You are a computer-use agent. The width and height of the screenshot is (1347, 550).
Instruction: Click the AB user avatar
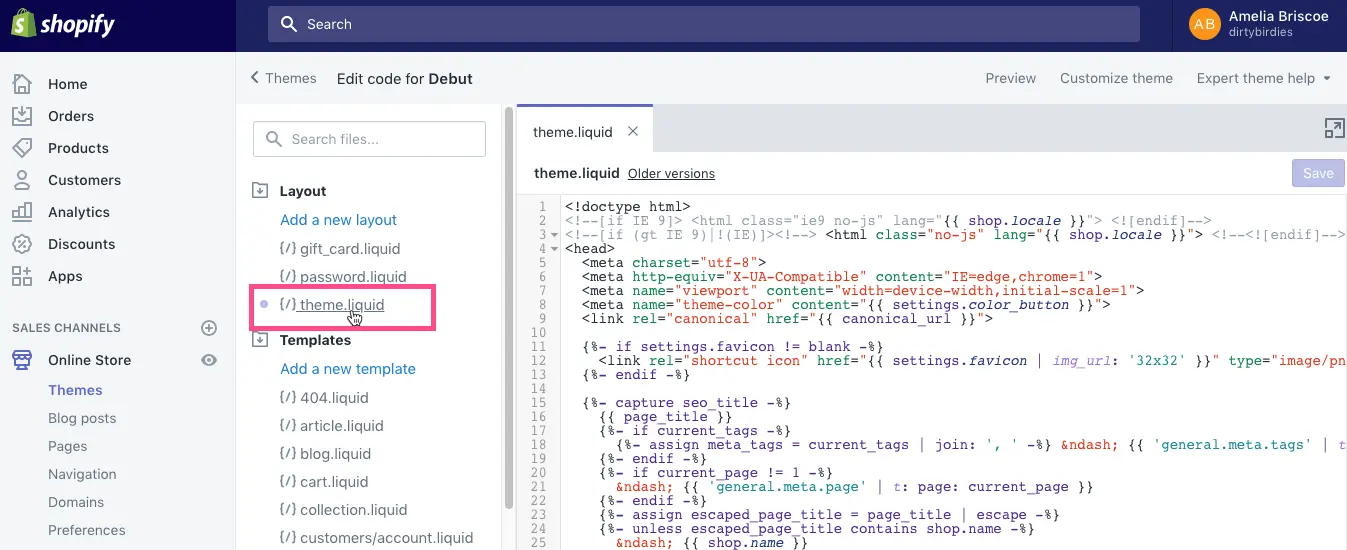(x=1205, y=24)
